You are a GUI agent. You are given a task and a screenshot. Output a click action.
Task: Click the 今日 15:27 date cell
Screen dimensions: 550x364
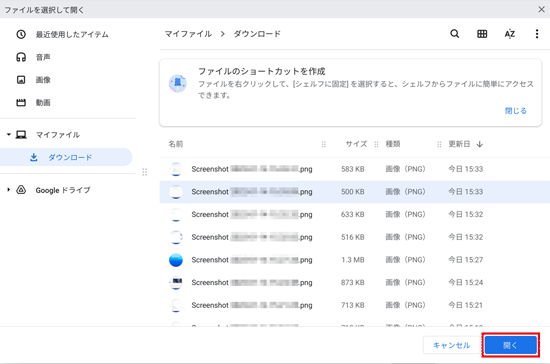[x=465, y=260]
